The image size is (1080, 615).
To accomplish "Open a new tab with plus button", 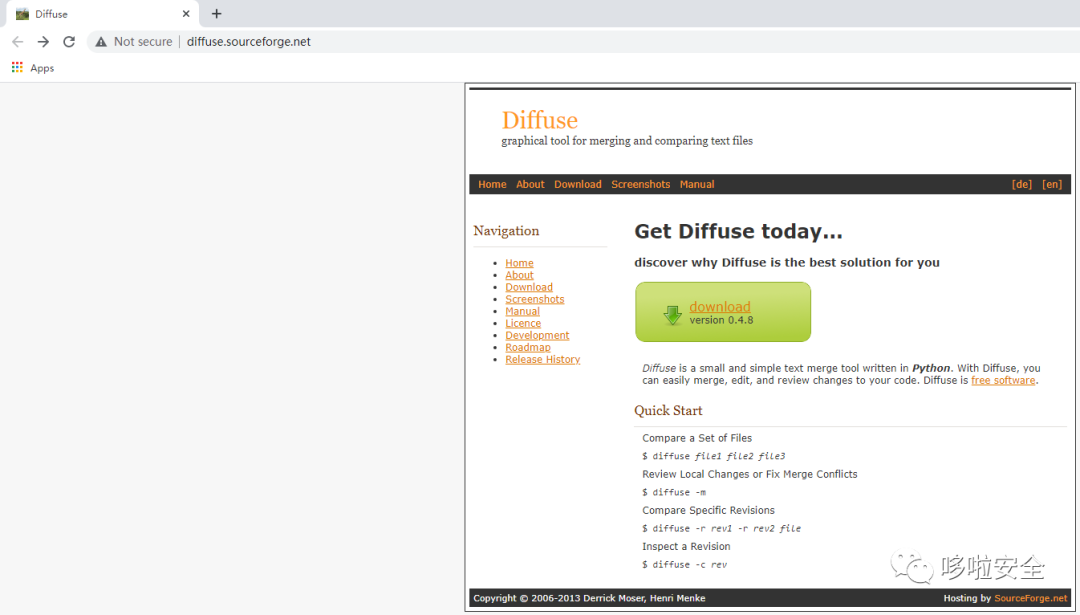I will [216, 14].
